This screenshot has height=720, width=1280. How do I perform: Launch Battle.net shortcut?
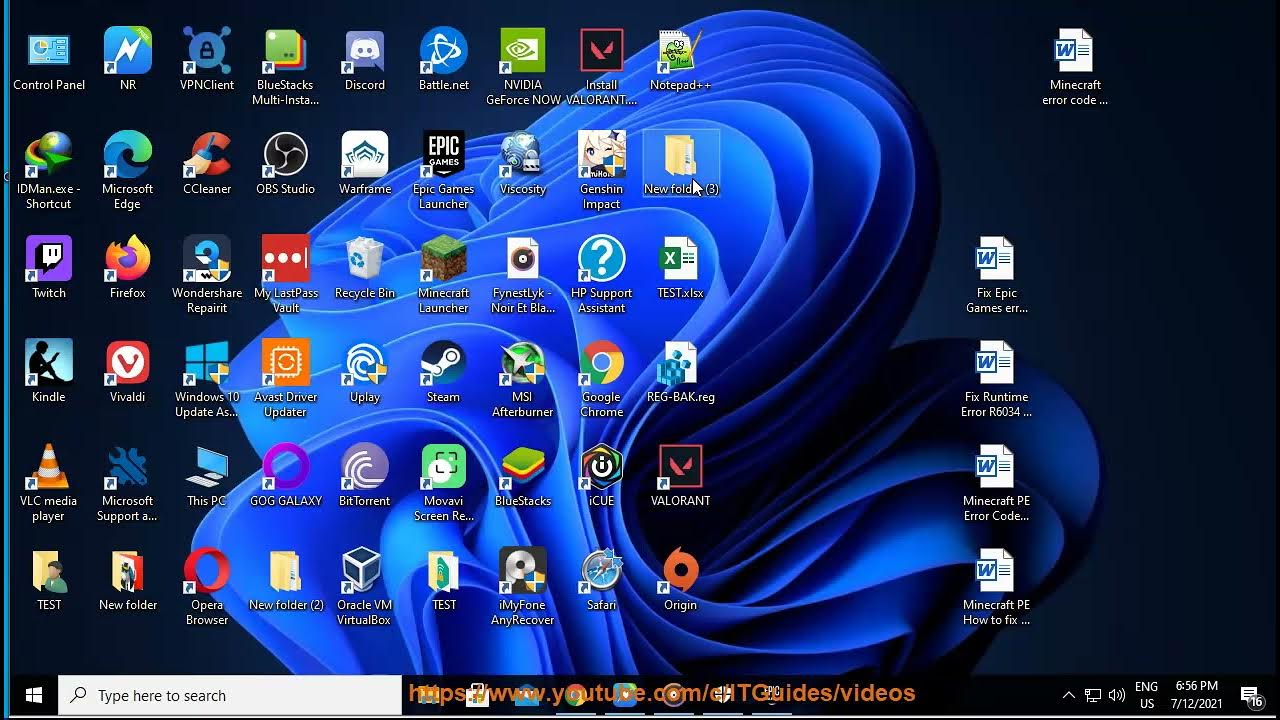click(x=444, y=60)
